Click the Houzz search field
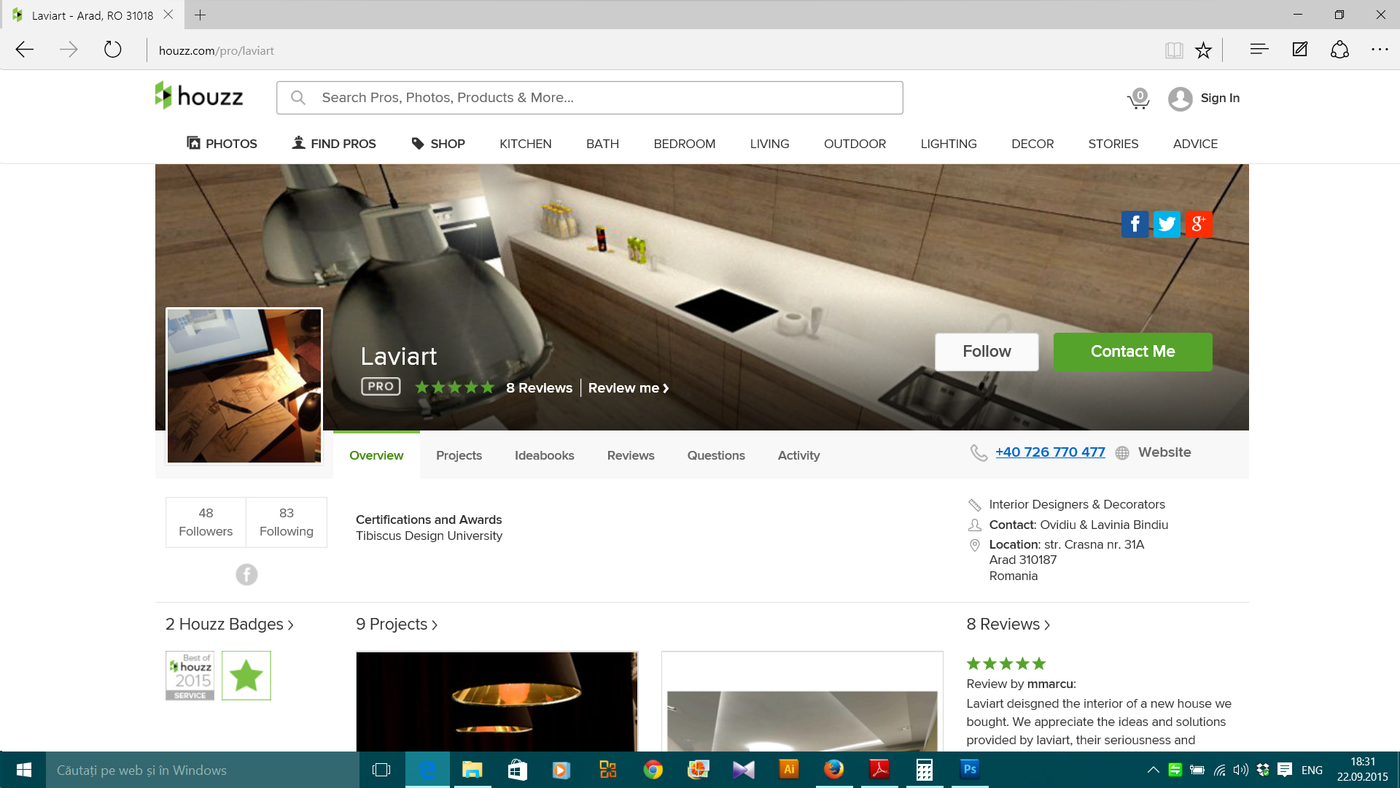Screen dimensions: 1400x788 (x=590, y=98)
